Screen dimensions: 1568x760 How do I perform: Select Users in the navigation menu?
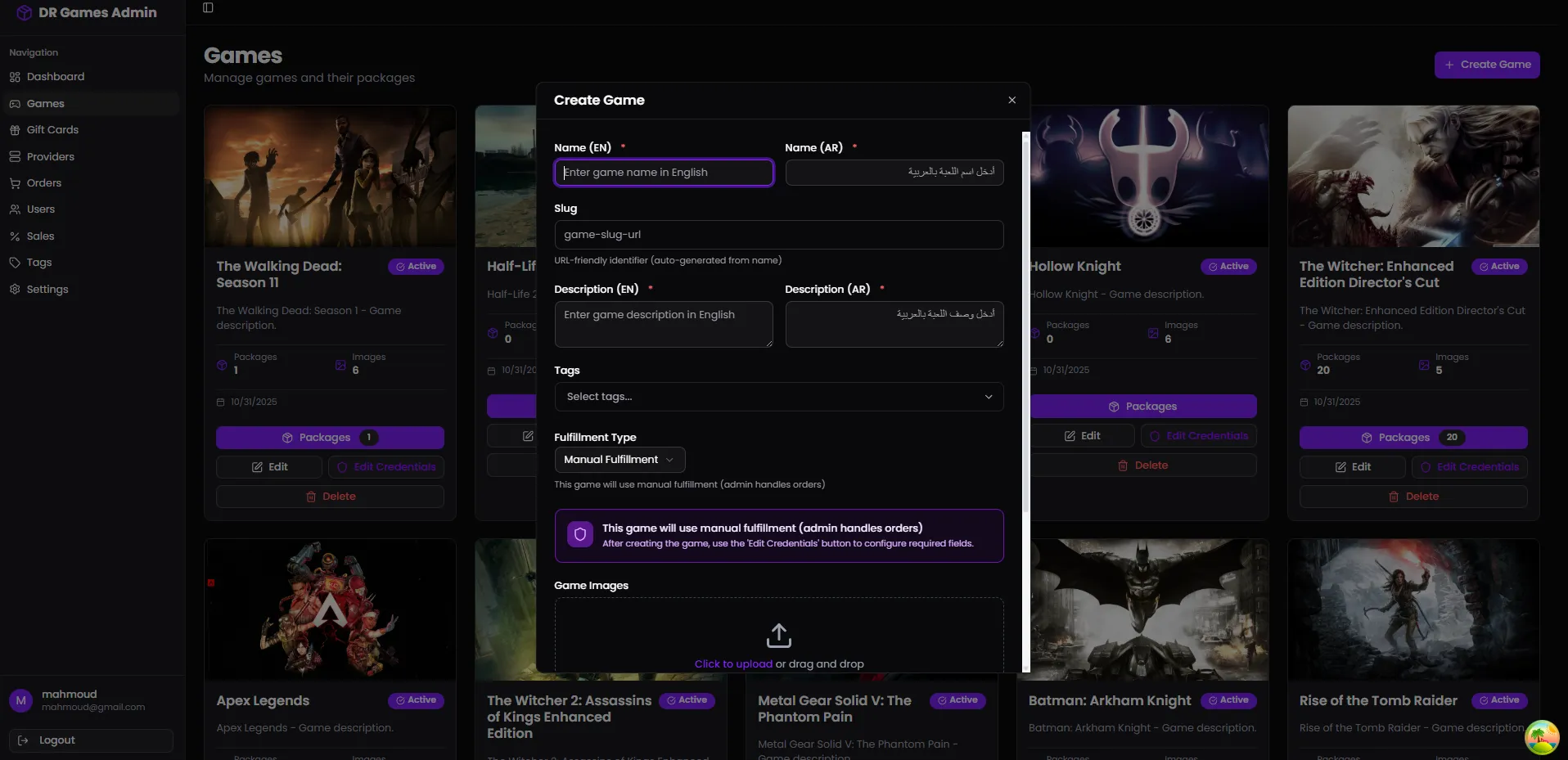(x=39, y=209)
